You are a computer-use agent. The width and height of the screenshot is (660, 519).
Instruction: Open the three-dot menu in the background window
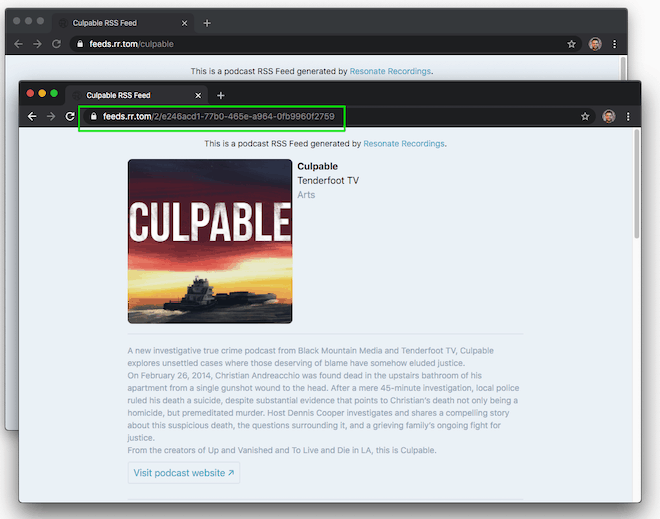click(x=615, y=44)
